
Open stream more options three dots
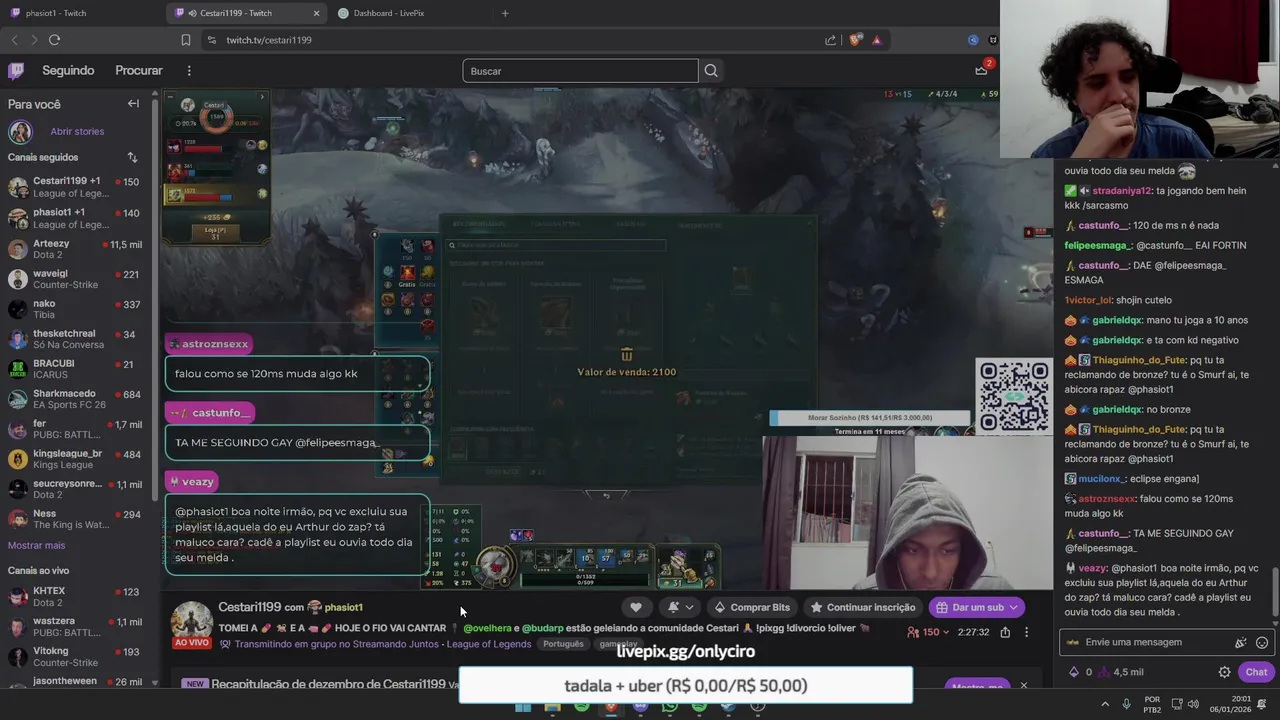point(1026,632)
